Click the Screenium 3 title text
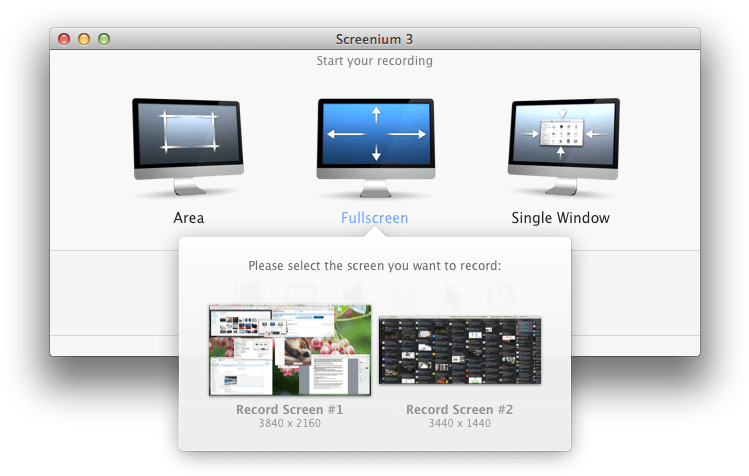Viewport: 749px width, 476px height. pyautogui.click(x=374, y=39)
